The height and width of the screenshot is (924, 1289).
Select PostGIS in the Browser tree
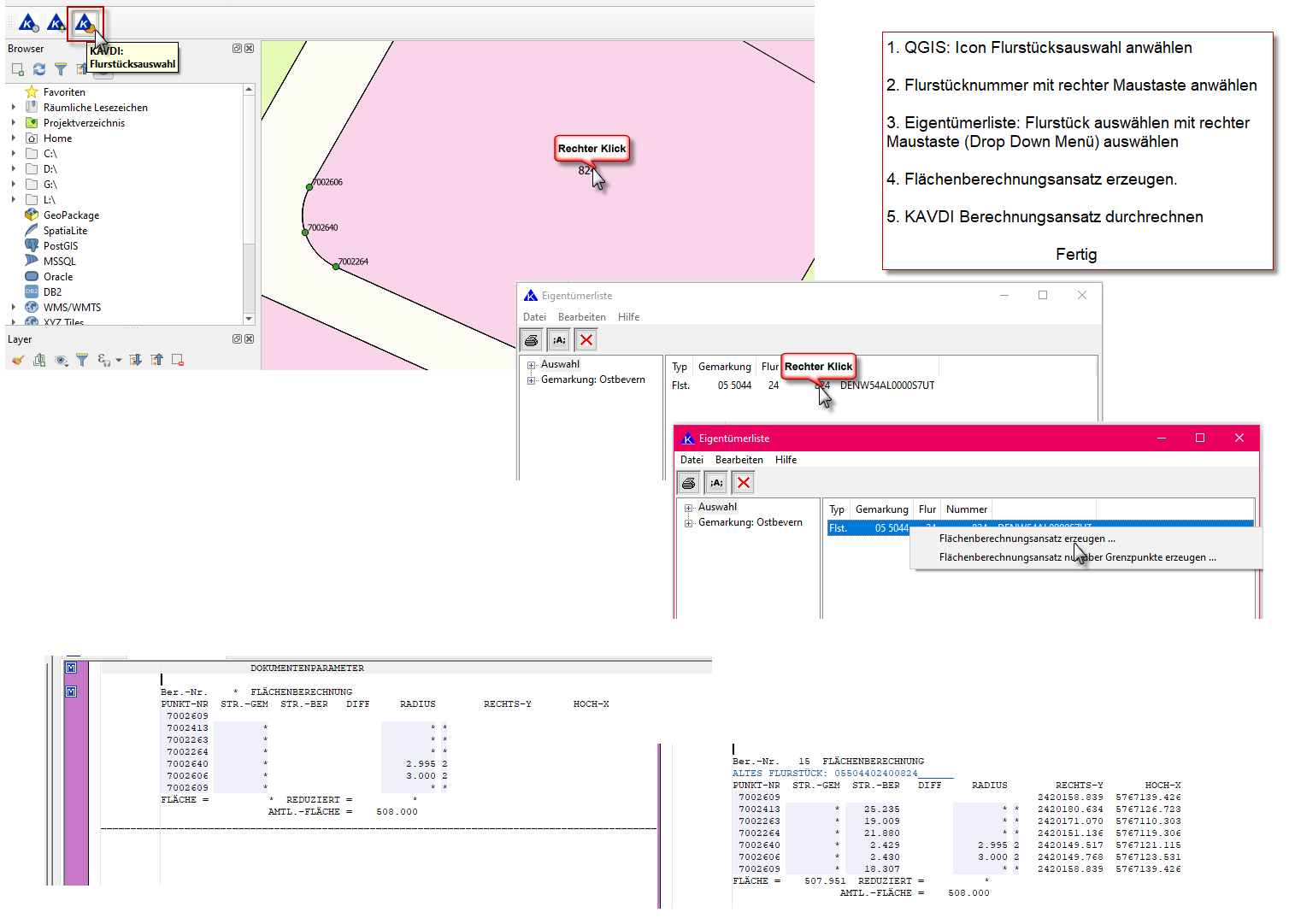pyautogui.click(x=60, y=246)
